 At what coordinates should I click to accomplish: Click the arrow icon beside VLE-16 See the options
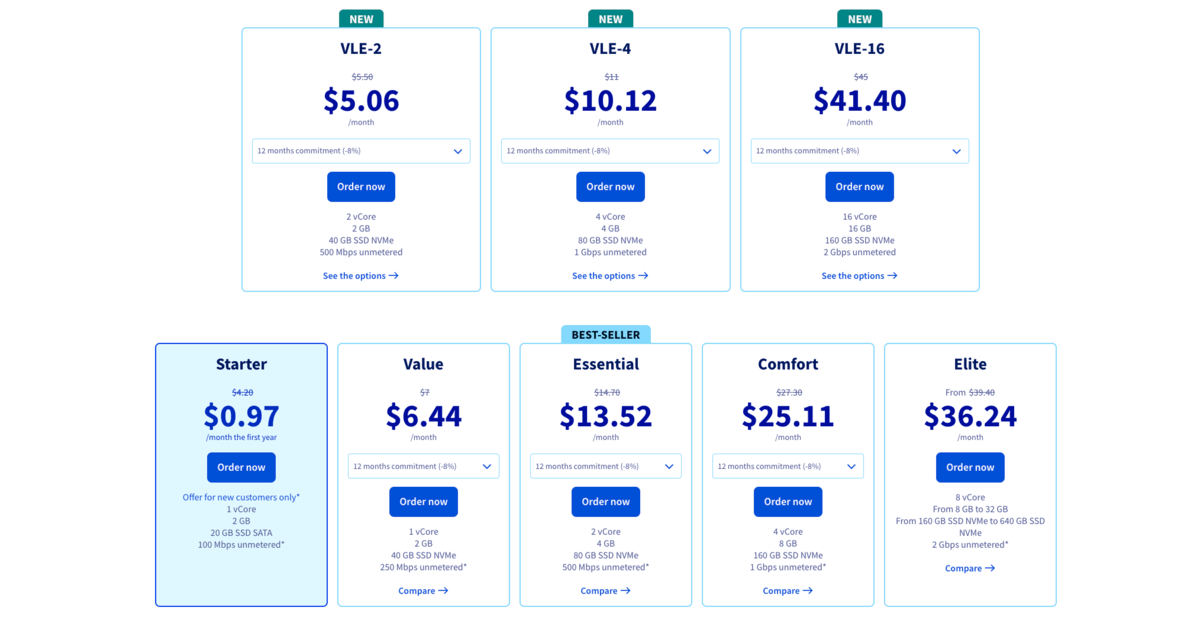tap(892, 276)
